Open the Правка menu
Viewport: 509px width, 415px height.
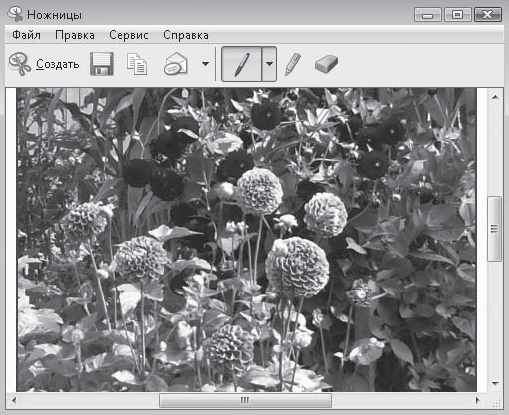(75, 35)
